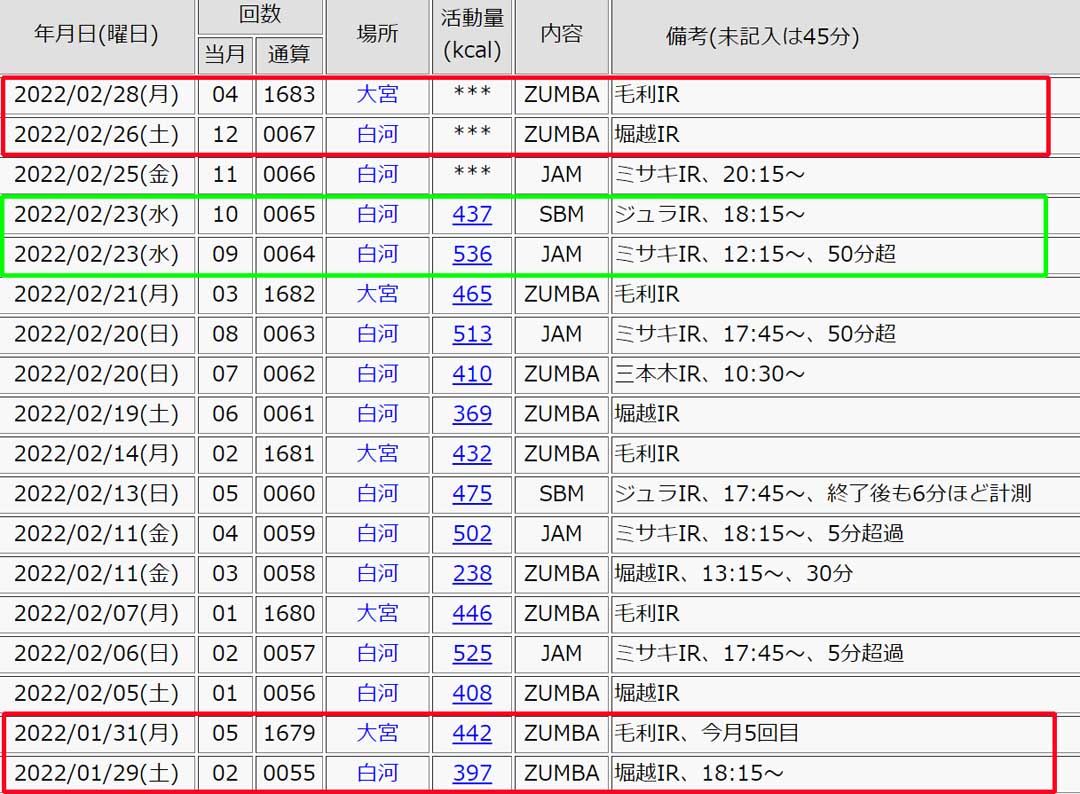Click the 年月日(曜日) column header
The width and height of the screenshot is (1080, 794).
tap(96, 34)
